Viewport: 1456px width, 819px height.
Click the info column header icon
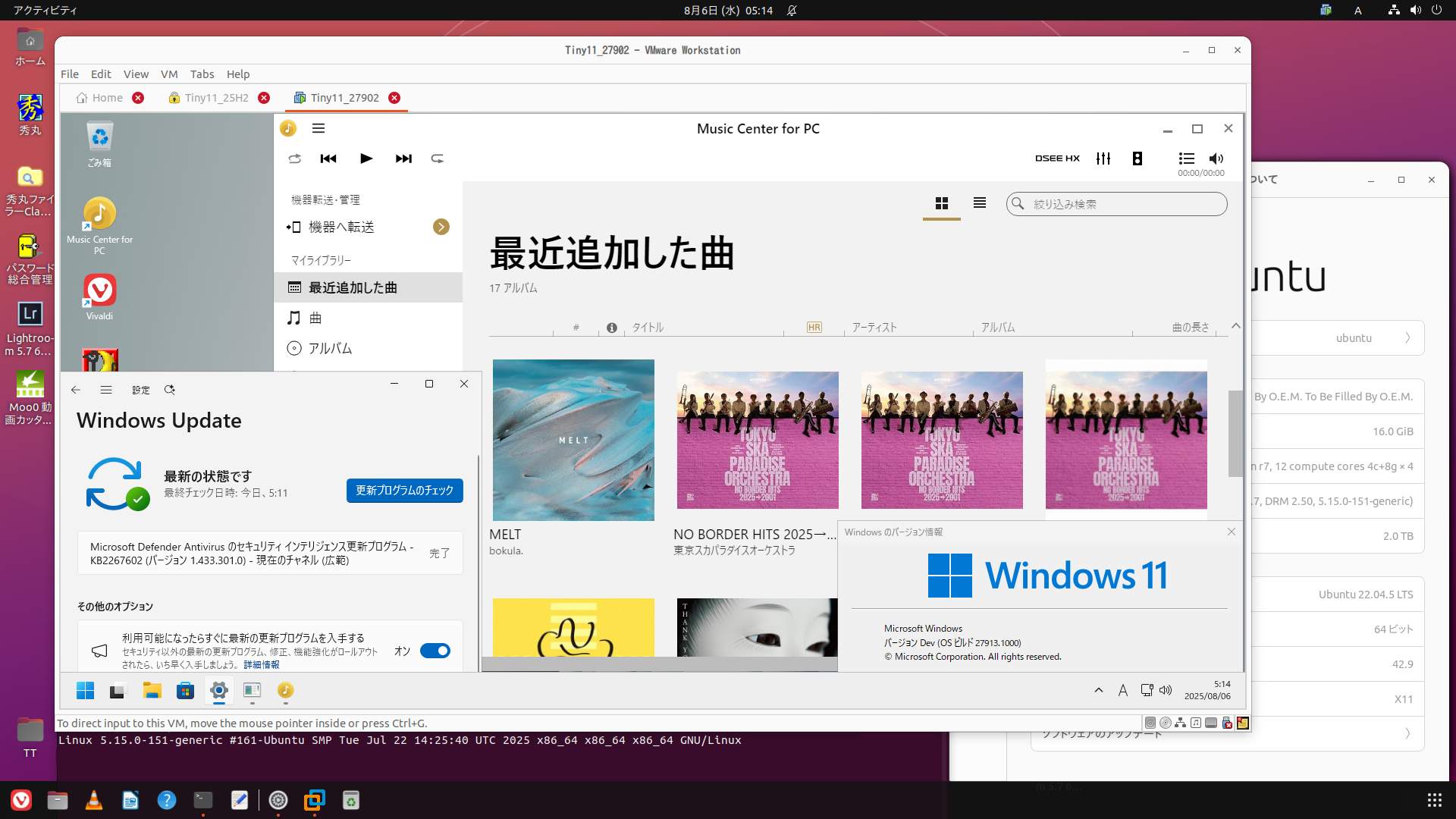tap(612, 328)
